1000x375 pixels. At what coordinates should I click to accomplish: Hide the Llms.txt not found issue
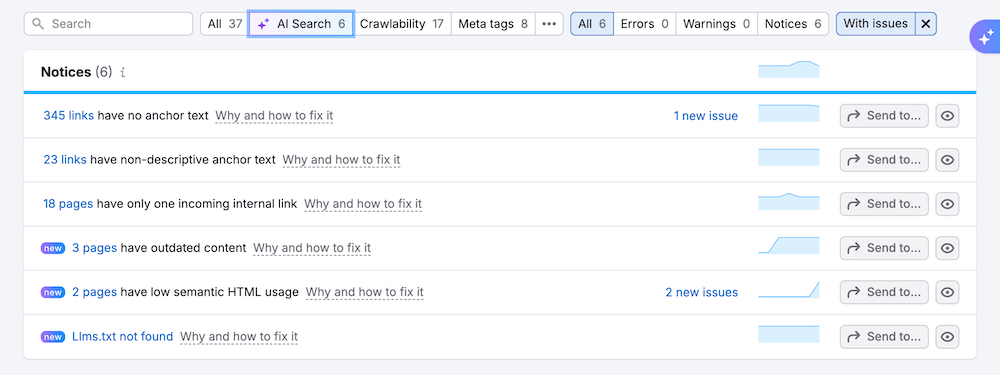[947, 337]
